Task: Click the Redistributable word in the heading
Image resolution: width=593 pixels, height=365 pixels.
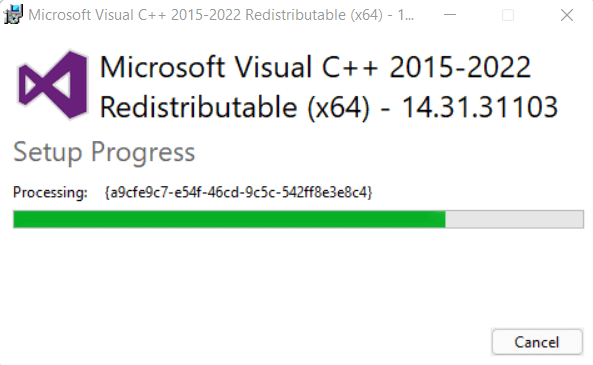Action: pos(198,107)
